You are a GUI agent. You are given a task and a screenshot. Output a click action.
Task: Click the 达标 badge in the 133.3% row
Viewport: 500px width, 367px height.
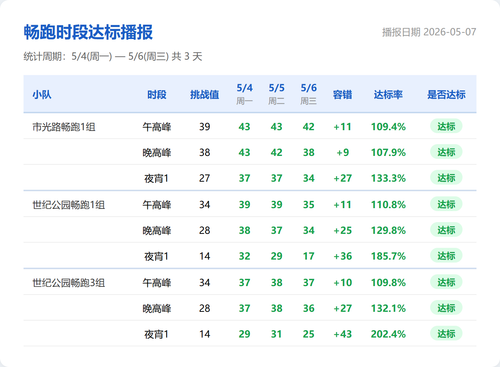point(446,178)
